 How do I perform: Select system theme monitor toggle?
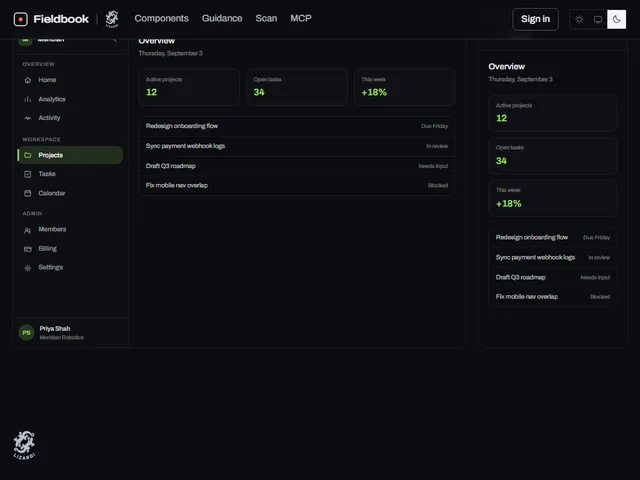[598, 19]
